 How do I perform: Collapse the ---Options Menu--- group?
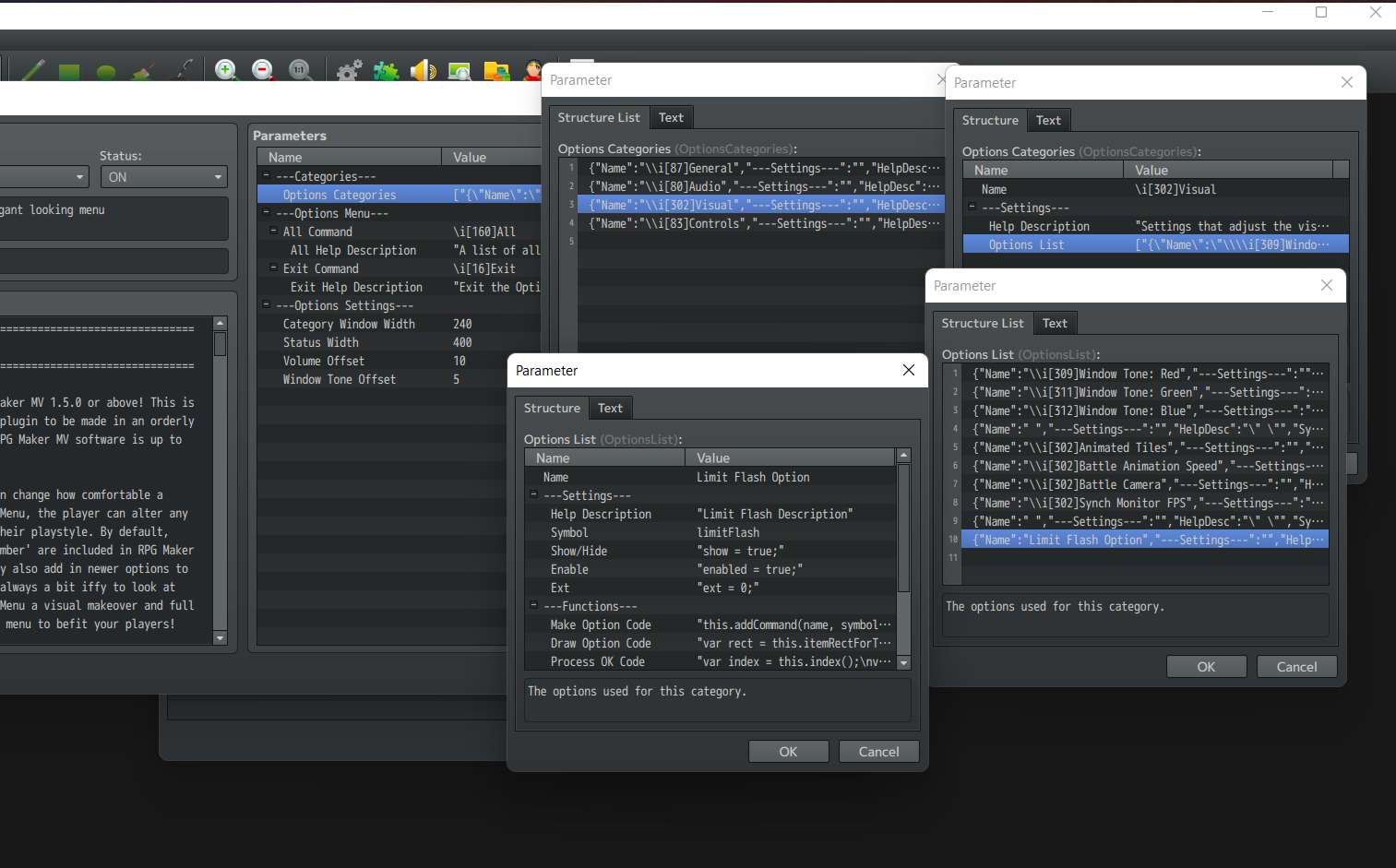tap(266, 212)
